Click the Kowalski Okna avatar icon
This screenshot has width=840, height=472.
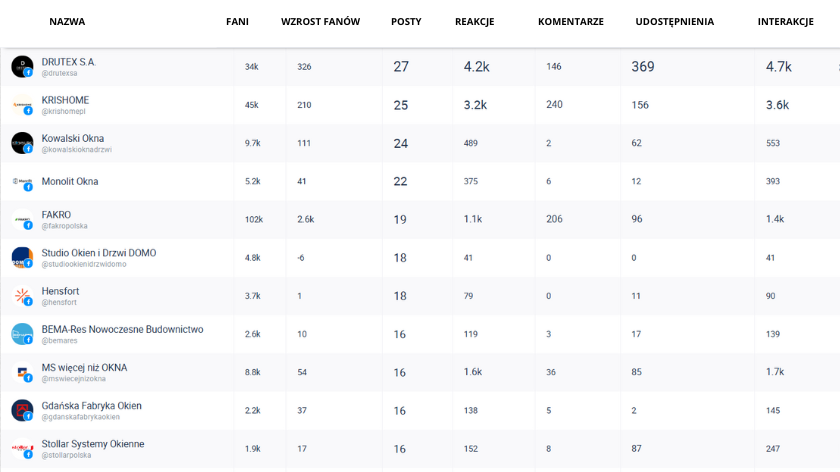pos(22,143)
